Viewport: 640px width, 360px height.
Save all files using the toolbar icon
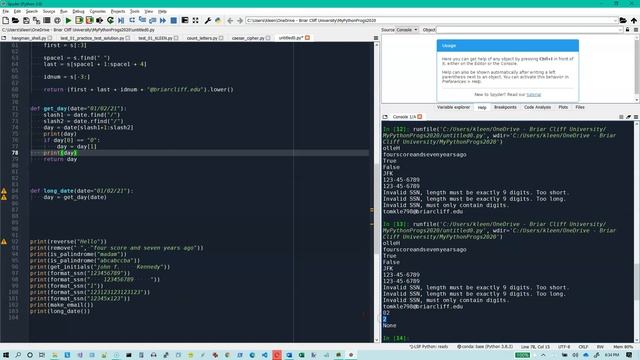pyautogui.click(x=36, y=20)
